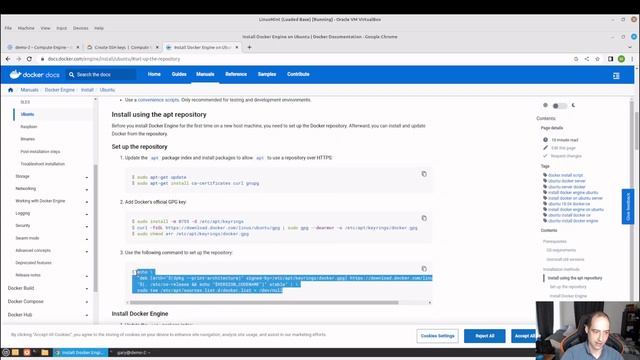Click the Search the docs field
Viewport: 640px width, 360px height.
pos(101,75)
